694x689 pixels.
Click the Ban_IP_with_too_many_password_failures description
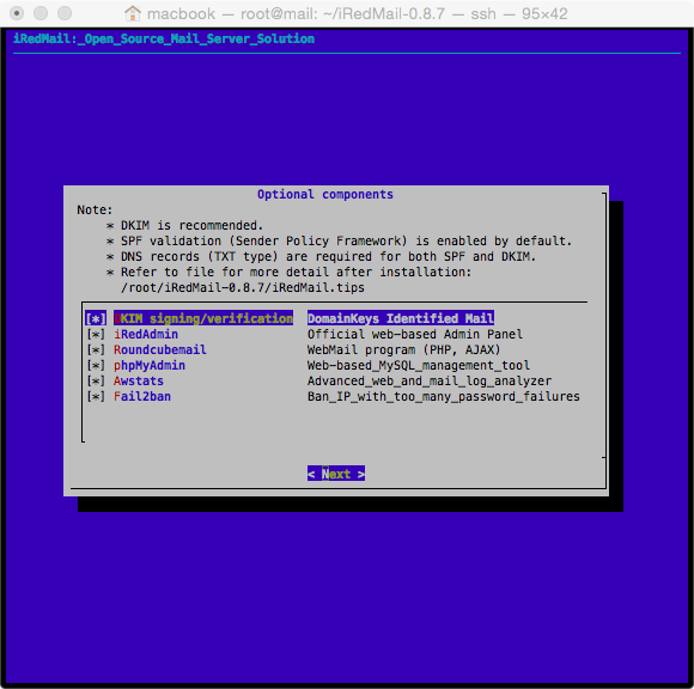coord(443,396)
